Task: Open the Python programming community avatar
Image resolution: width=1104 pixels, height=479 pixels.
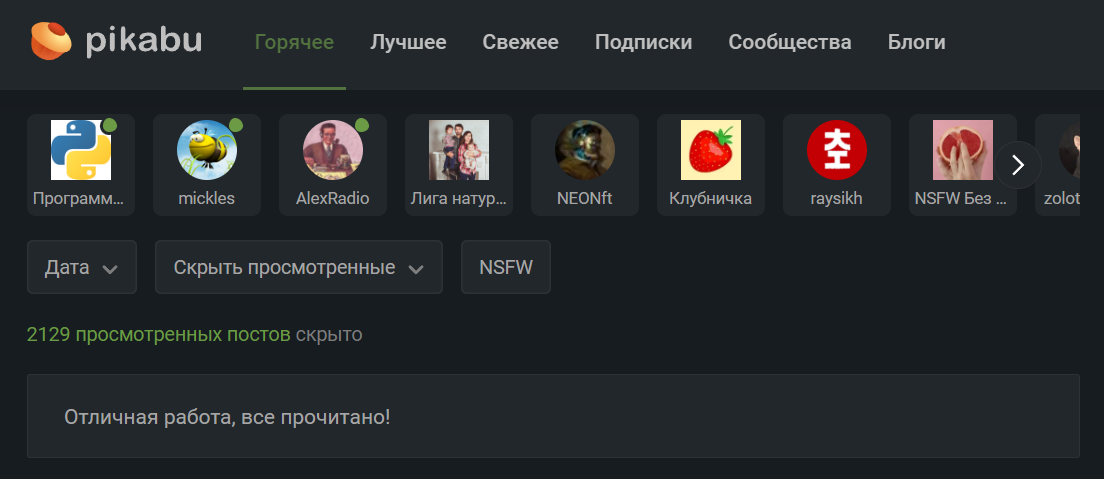Action: (x=81, y=150)
